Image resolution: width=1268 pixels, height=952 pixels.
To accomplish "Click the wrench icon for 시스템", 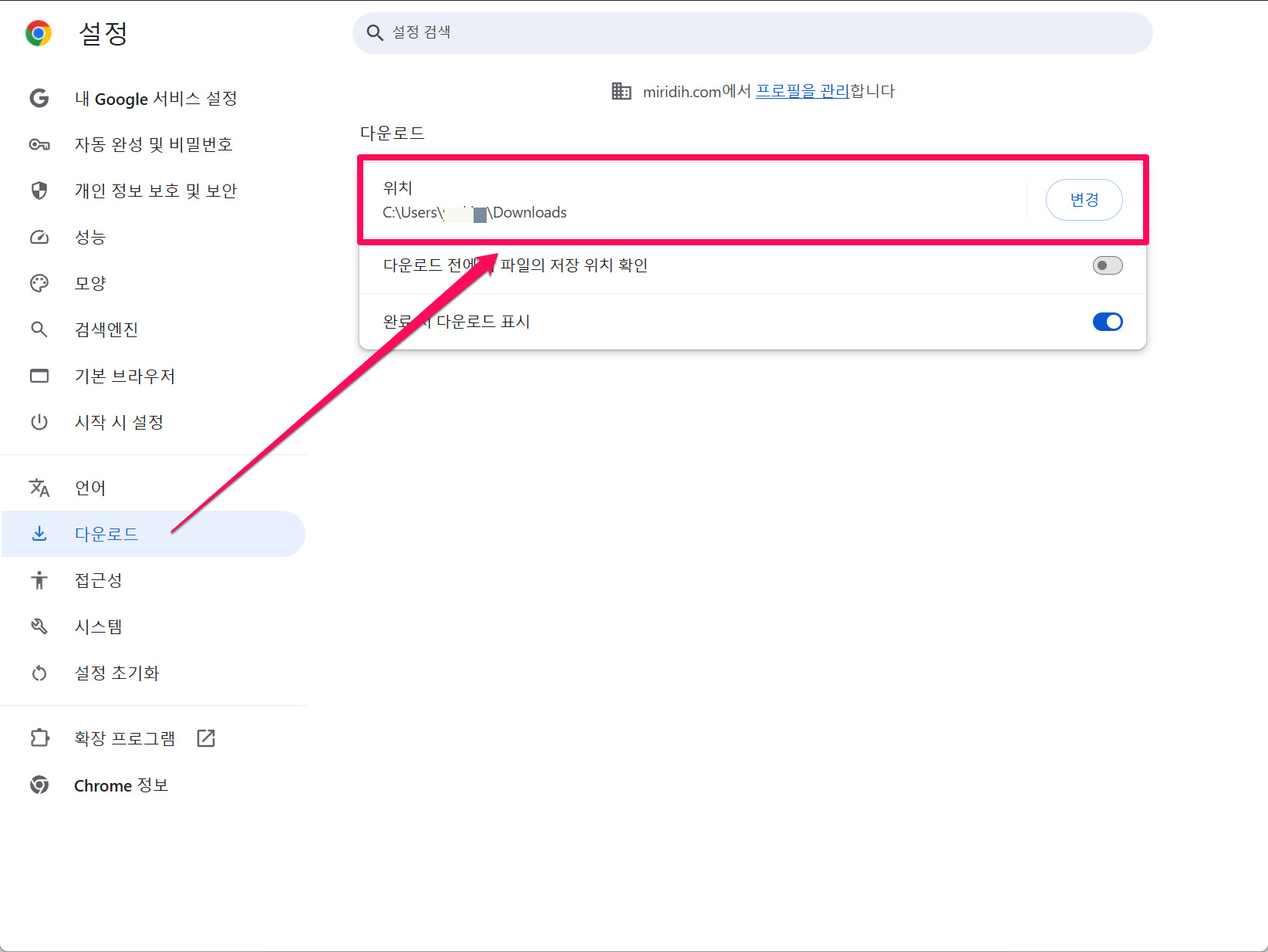I will [39, 626].
